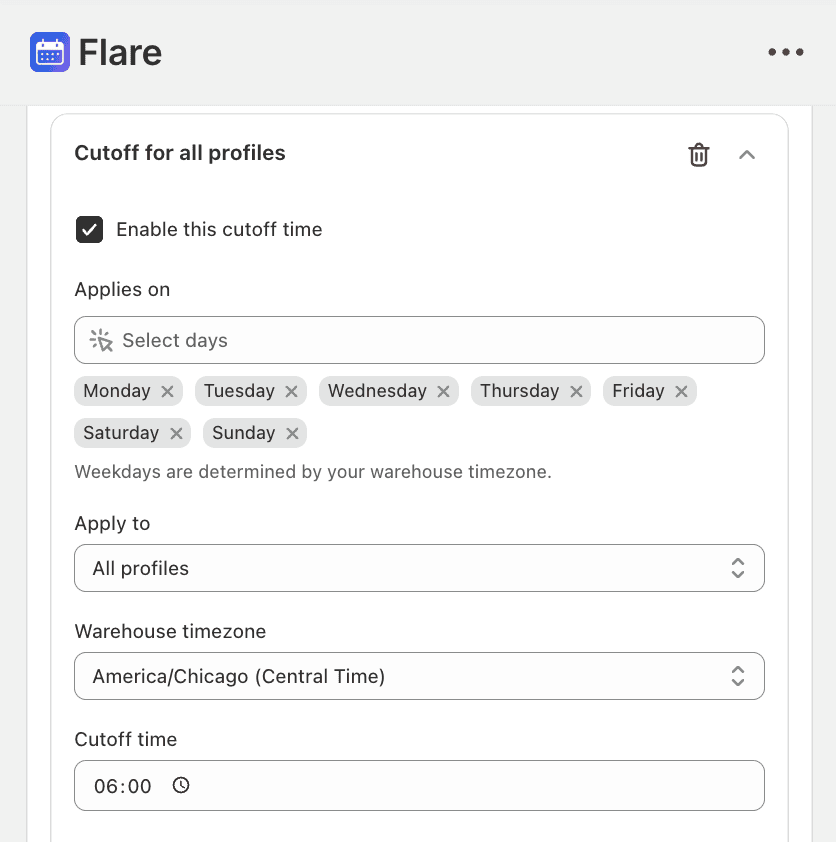Remove the Saturday day tag
The width and height of the screenshot is (836, 842).
click(176, 433)
